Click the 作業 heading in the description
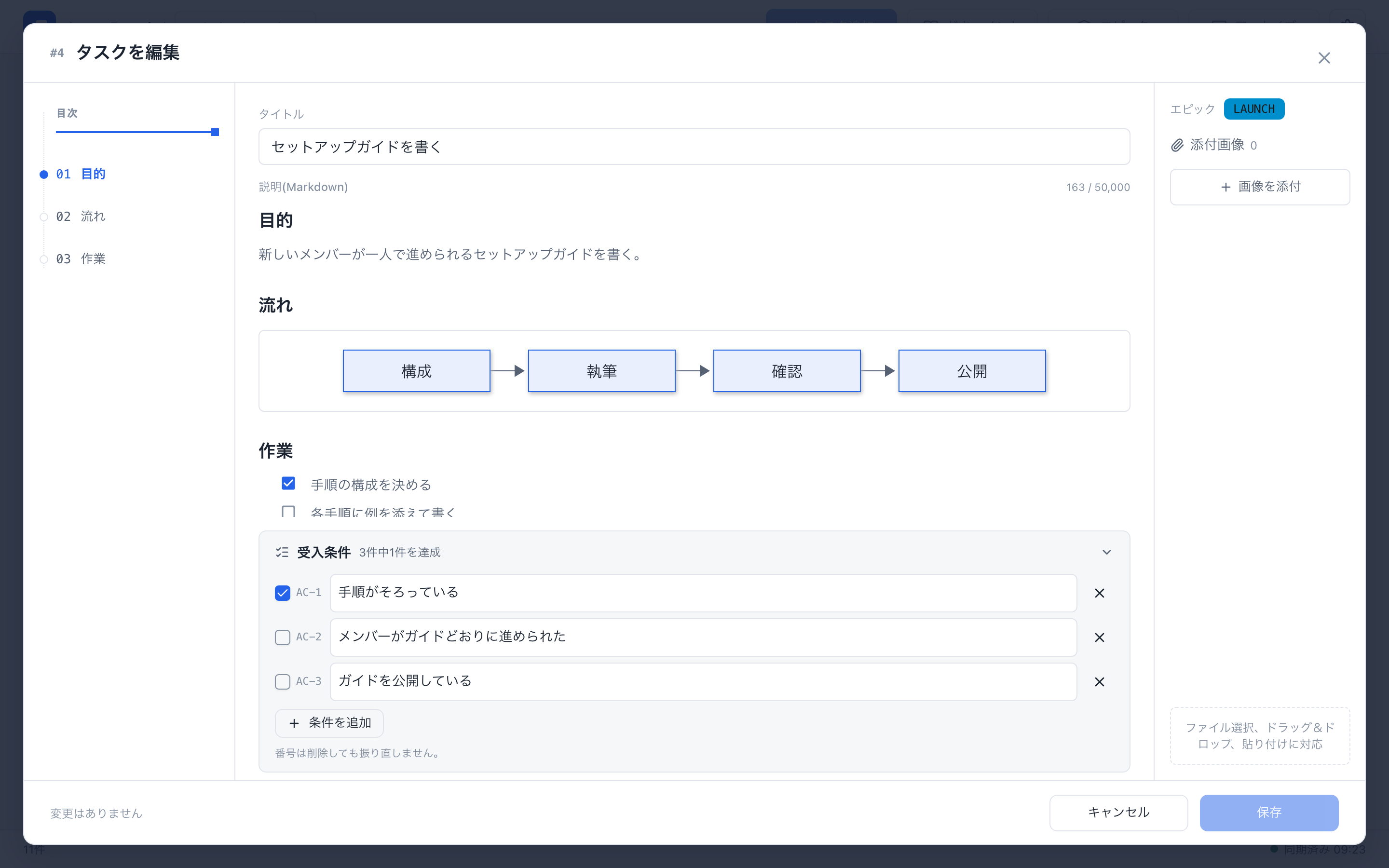The image size is (1389, 868). click(276, 451)
